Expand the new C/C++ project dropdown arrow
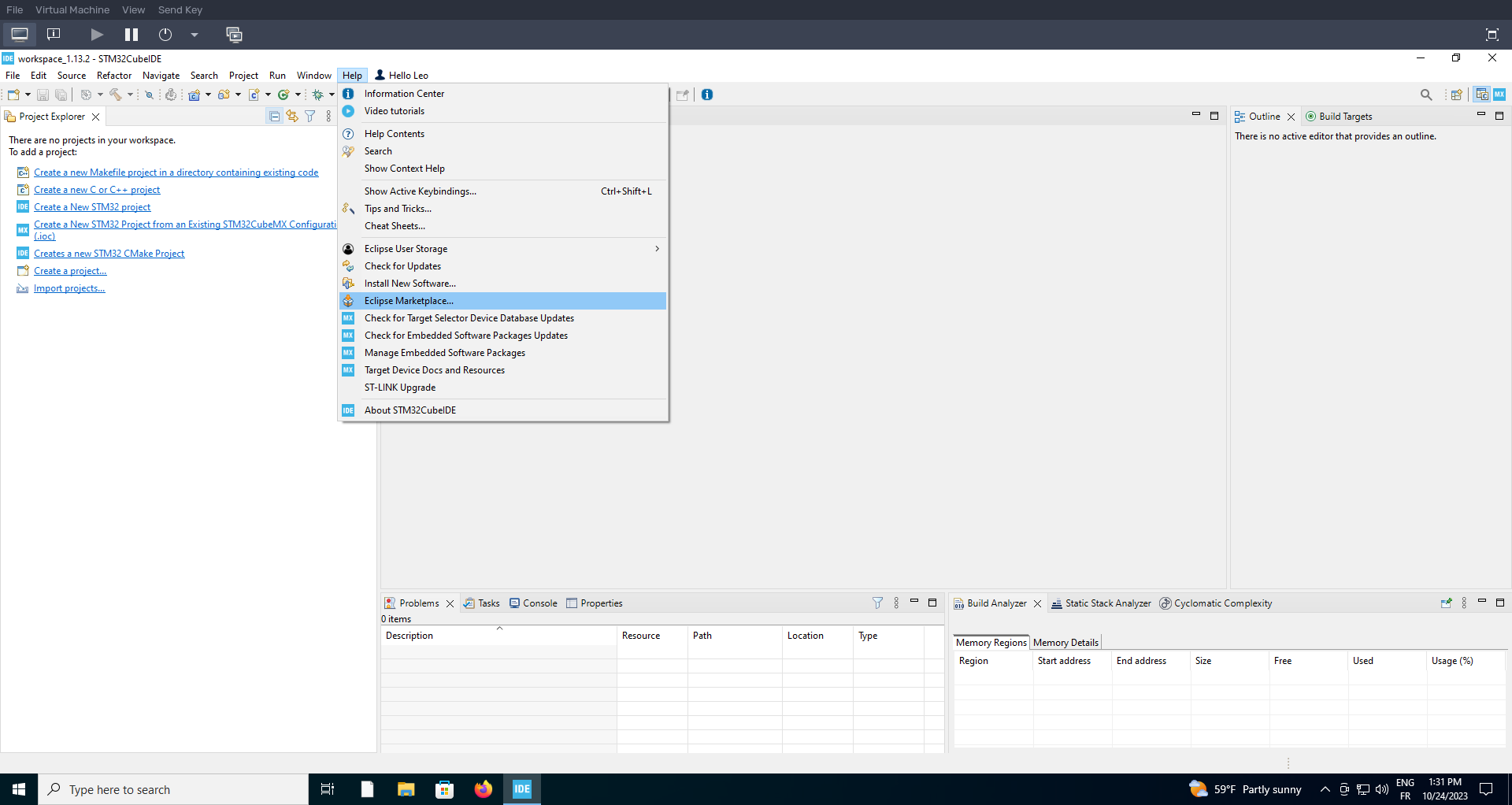 pyautogui.click(x=208, y=95)
